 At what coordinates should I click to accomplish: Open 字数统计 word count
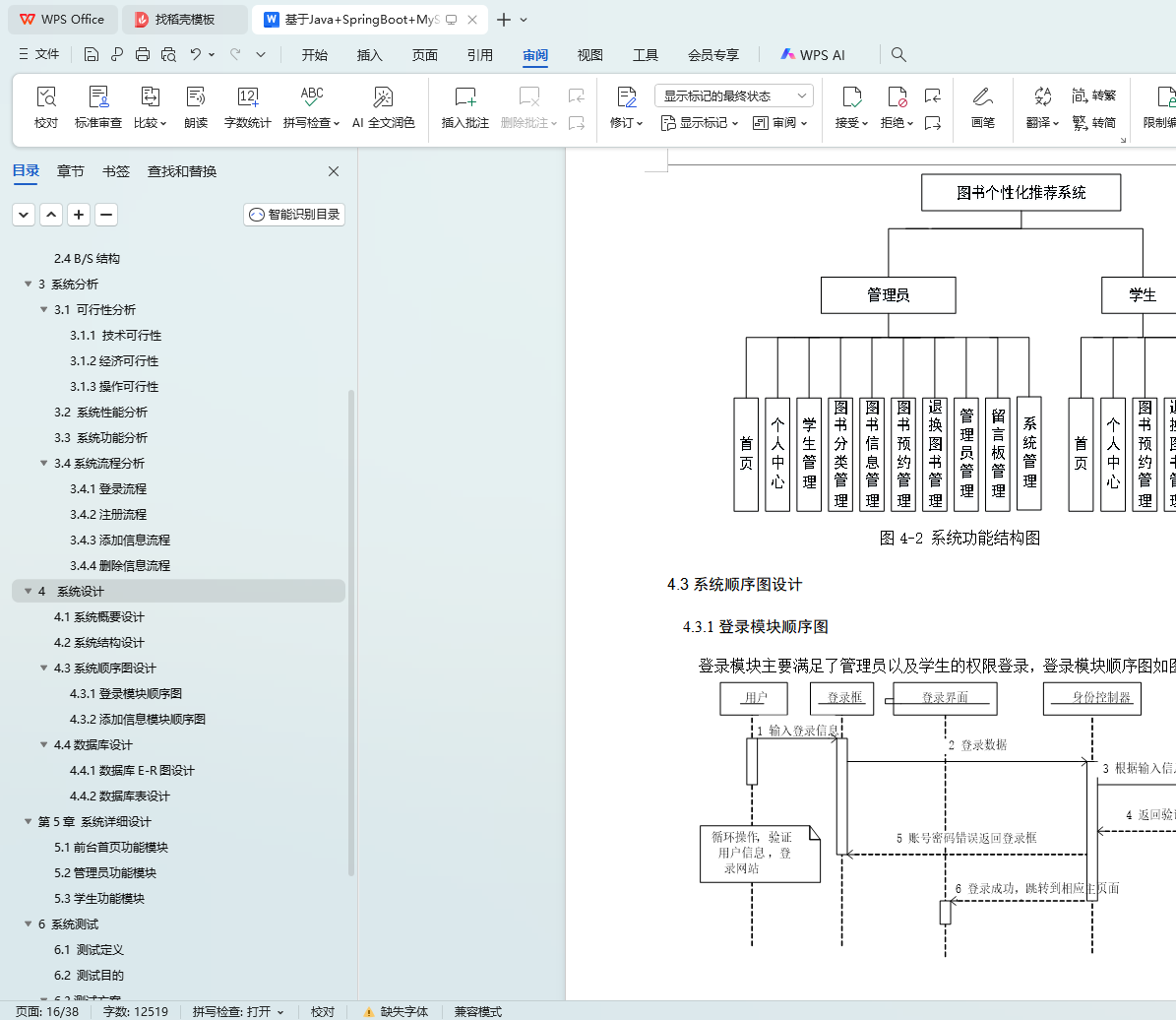(x=247, y=107)
